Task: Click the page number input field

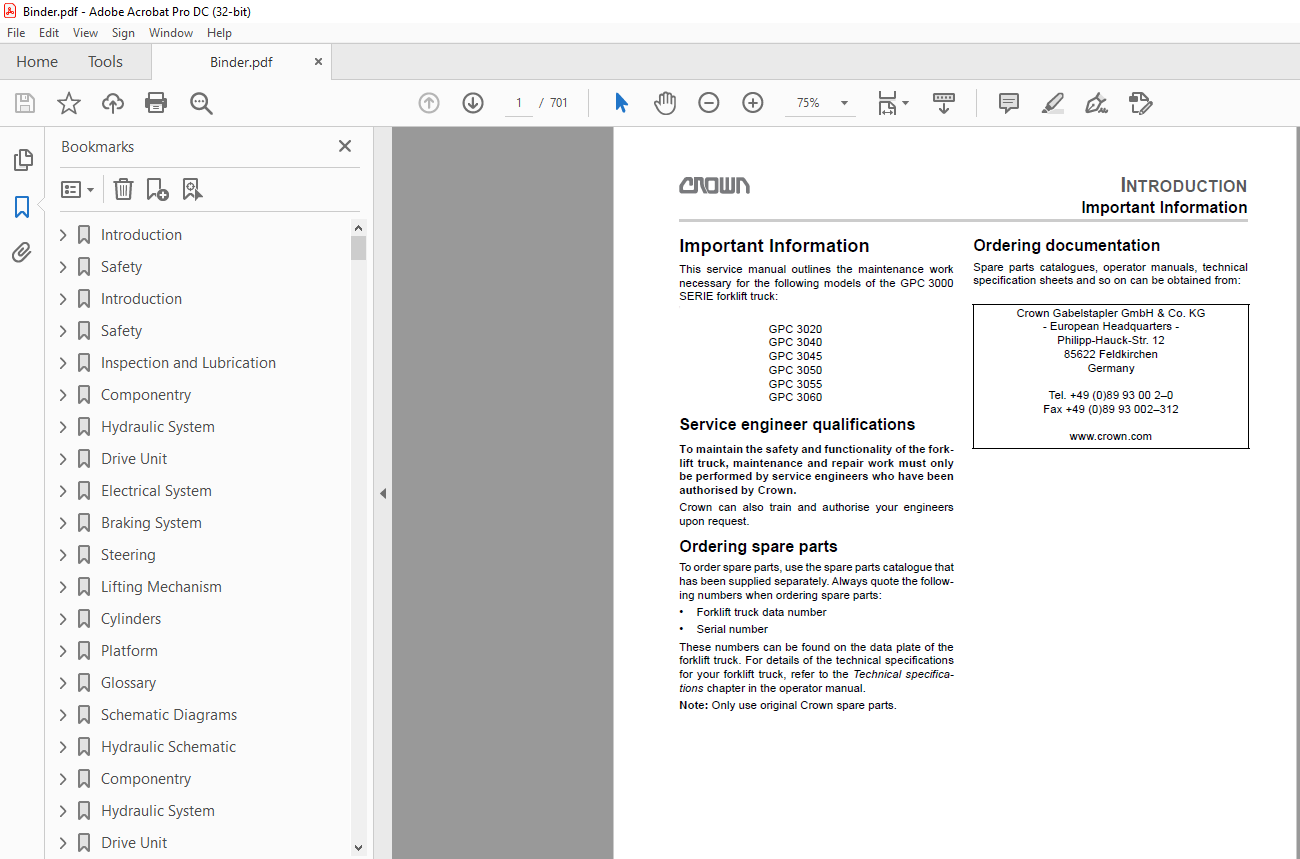Action: [x=519, y=103]
